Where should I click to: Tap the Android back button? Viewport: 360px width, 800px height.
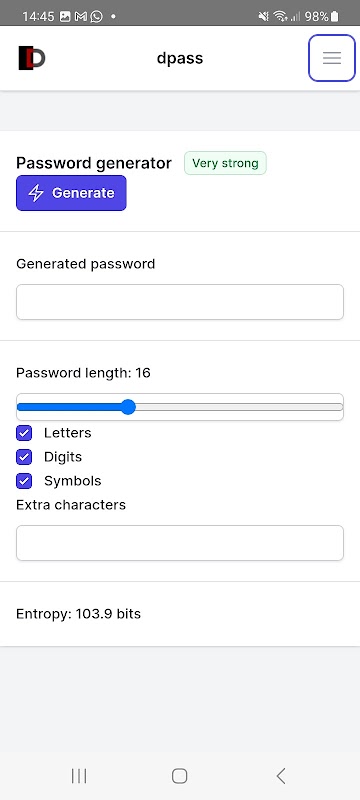click(x=280, y=776)
